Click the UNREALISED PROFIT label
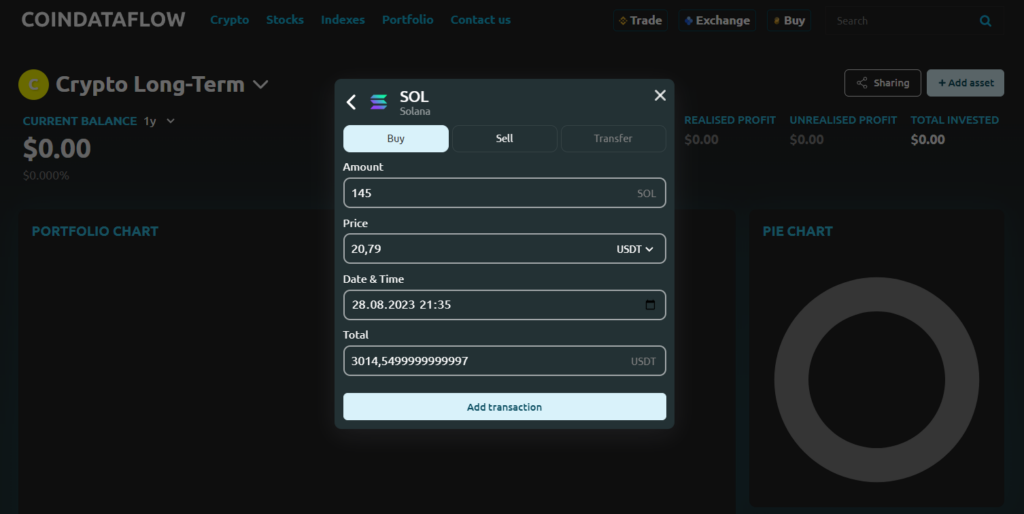Viewport: 1024px width, 514px height. click(843, 120)
